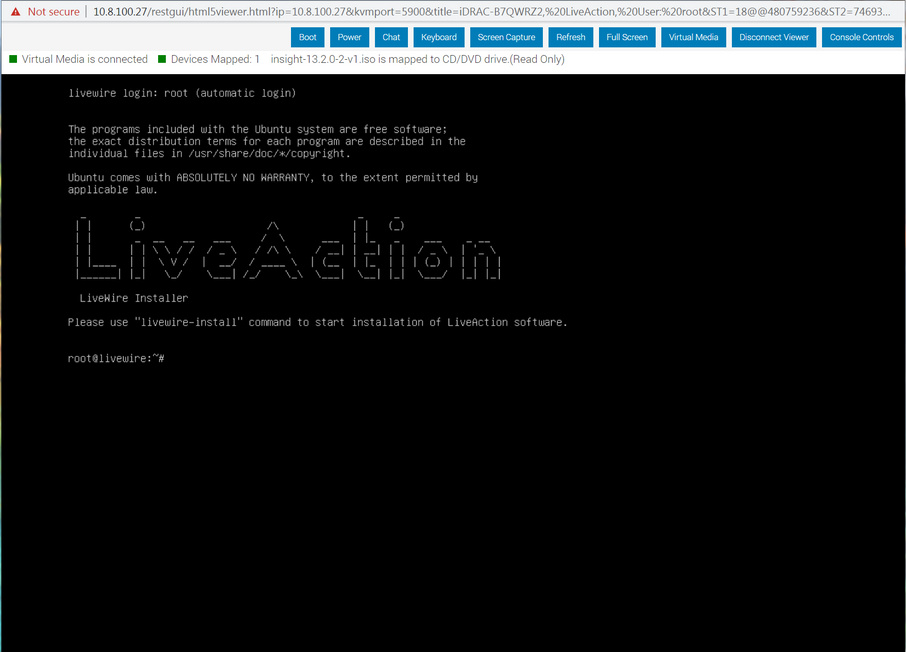Click the LiveAction ASCII art logo

point(288,249)
